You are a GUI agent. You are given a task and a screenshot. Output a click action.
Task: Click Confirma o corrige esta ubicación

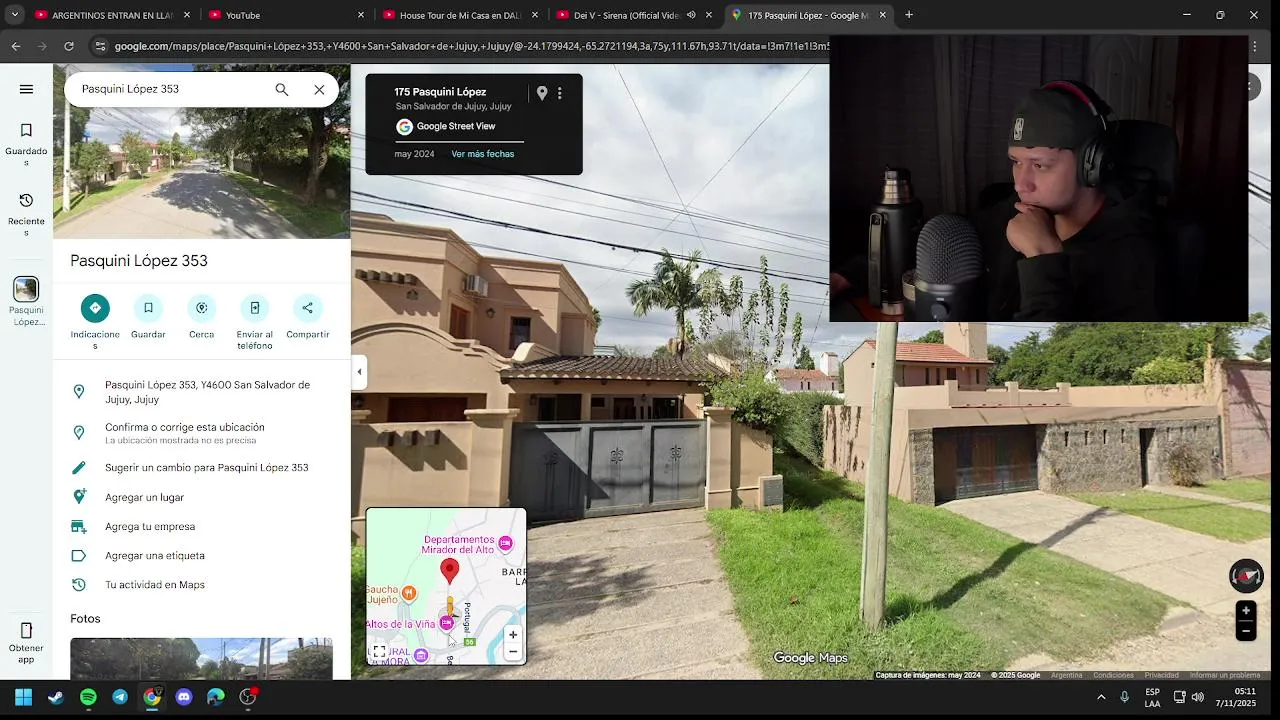coord(202,433)
